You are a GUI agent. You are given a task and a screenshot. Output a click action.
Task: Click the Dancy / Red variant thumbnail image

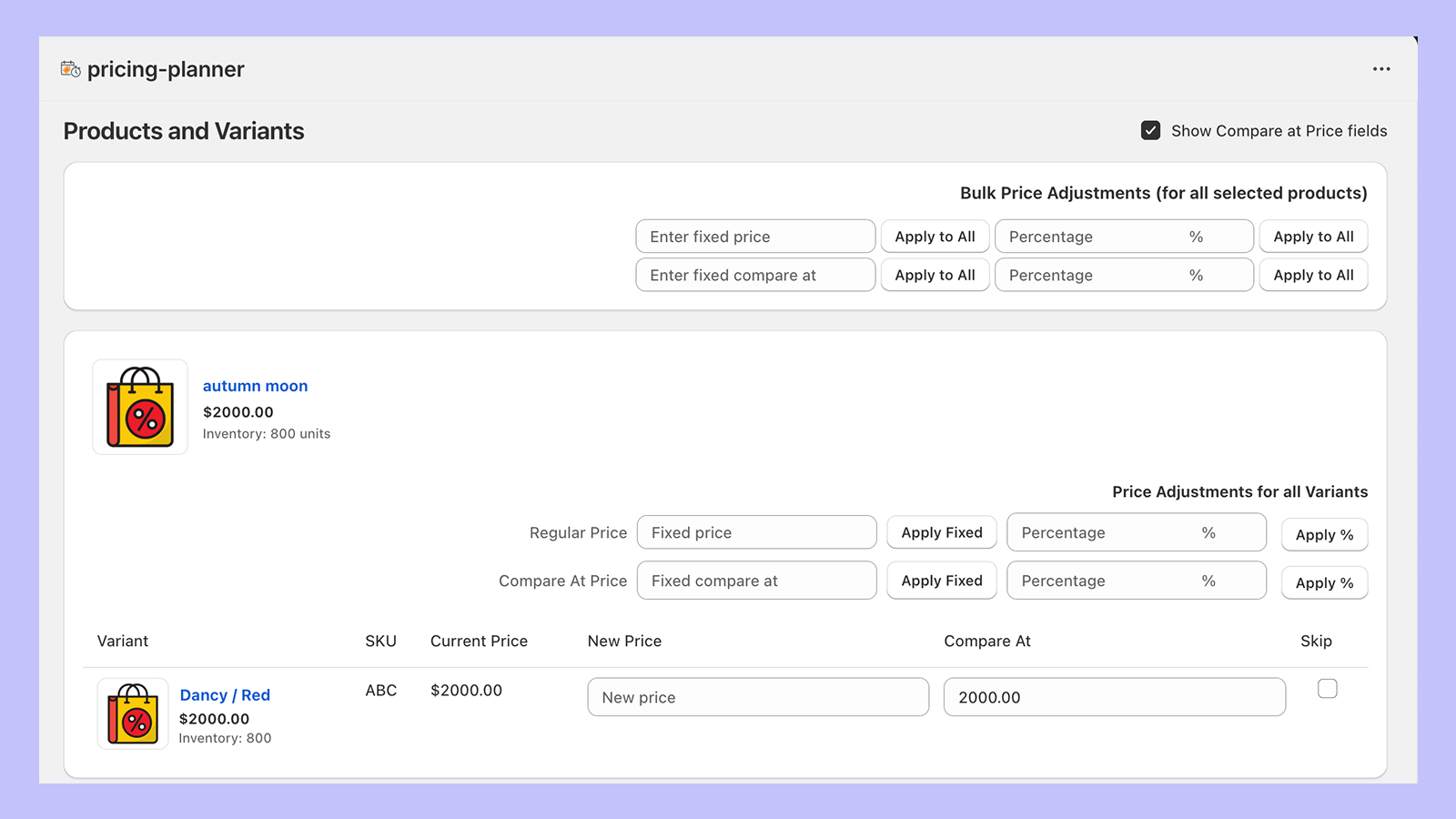pyautogui.click(x=132, y=713)
